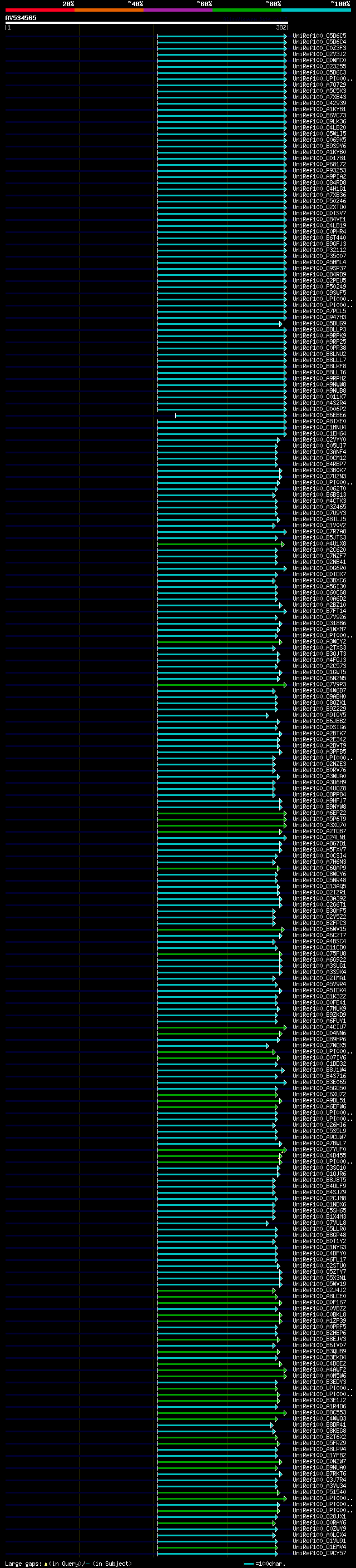Open hit UniRef100_Q28JX1
Viewport: 356px width, 1568px height.
pyautogui.click(x=319, y=1516)
